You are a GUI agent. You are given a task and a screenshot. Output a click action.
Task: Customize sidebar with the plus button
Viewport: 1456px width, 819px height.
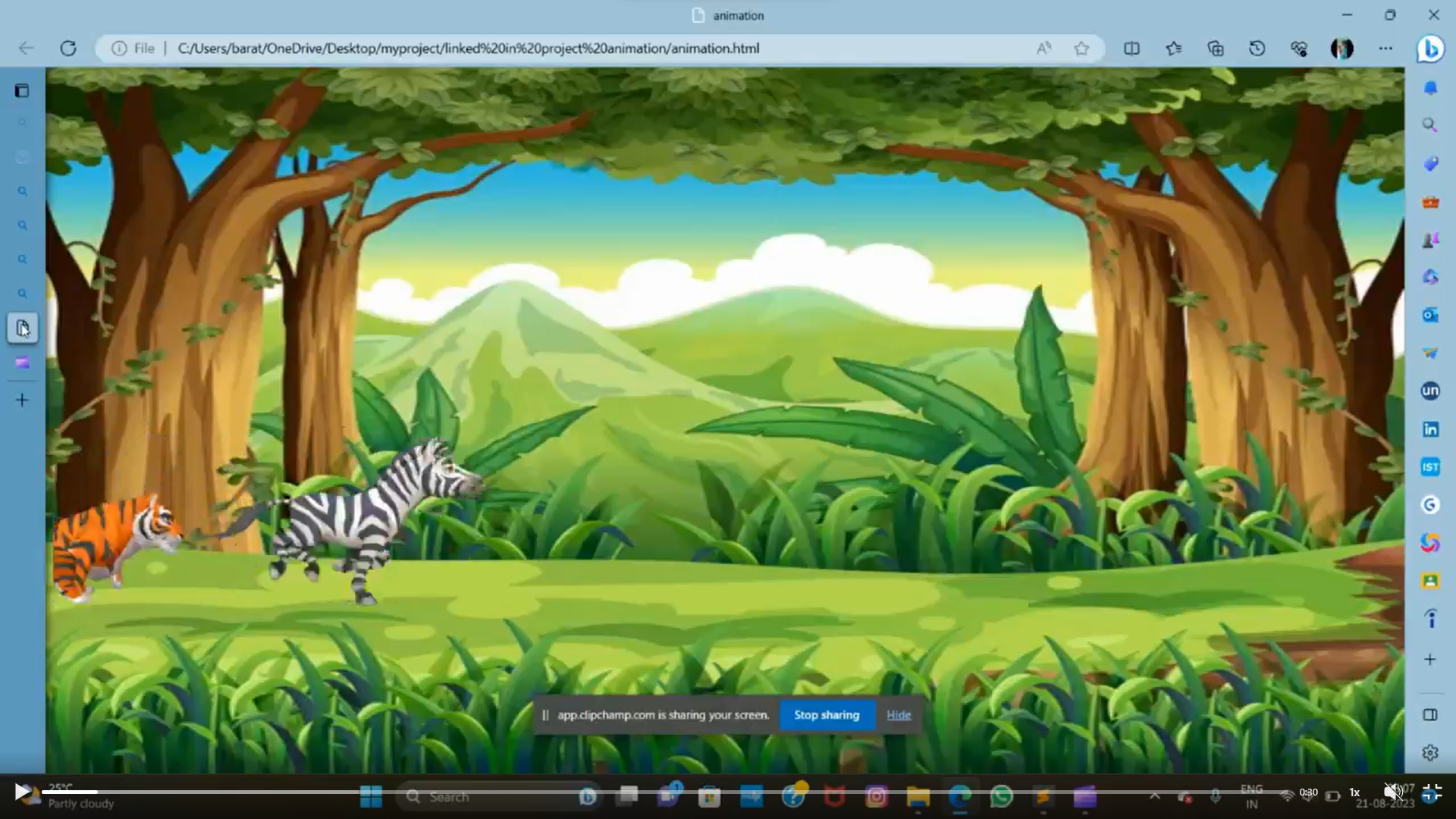(x=1430, y=660)
